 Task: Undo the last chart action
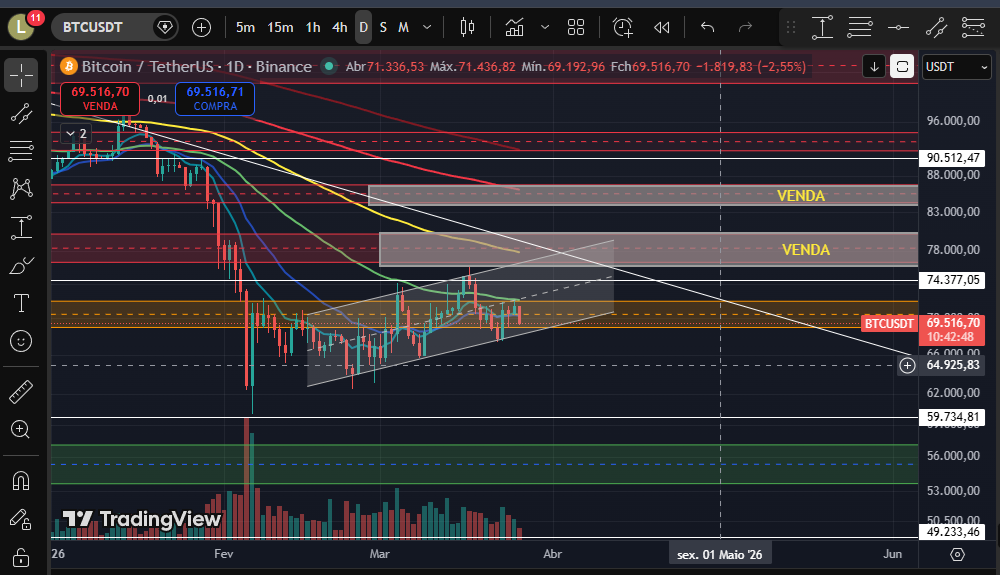pyautogui.click(x=707, y=27)
